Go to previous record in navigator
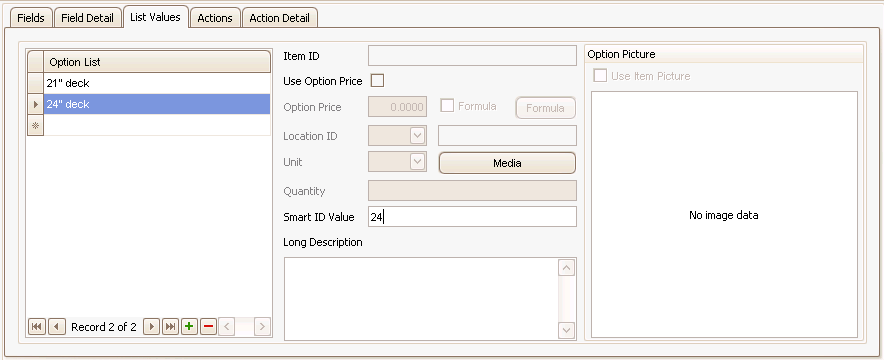Screen dimensions: 884x360 [x=57, y=327]
